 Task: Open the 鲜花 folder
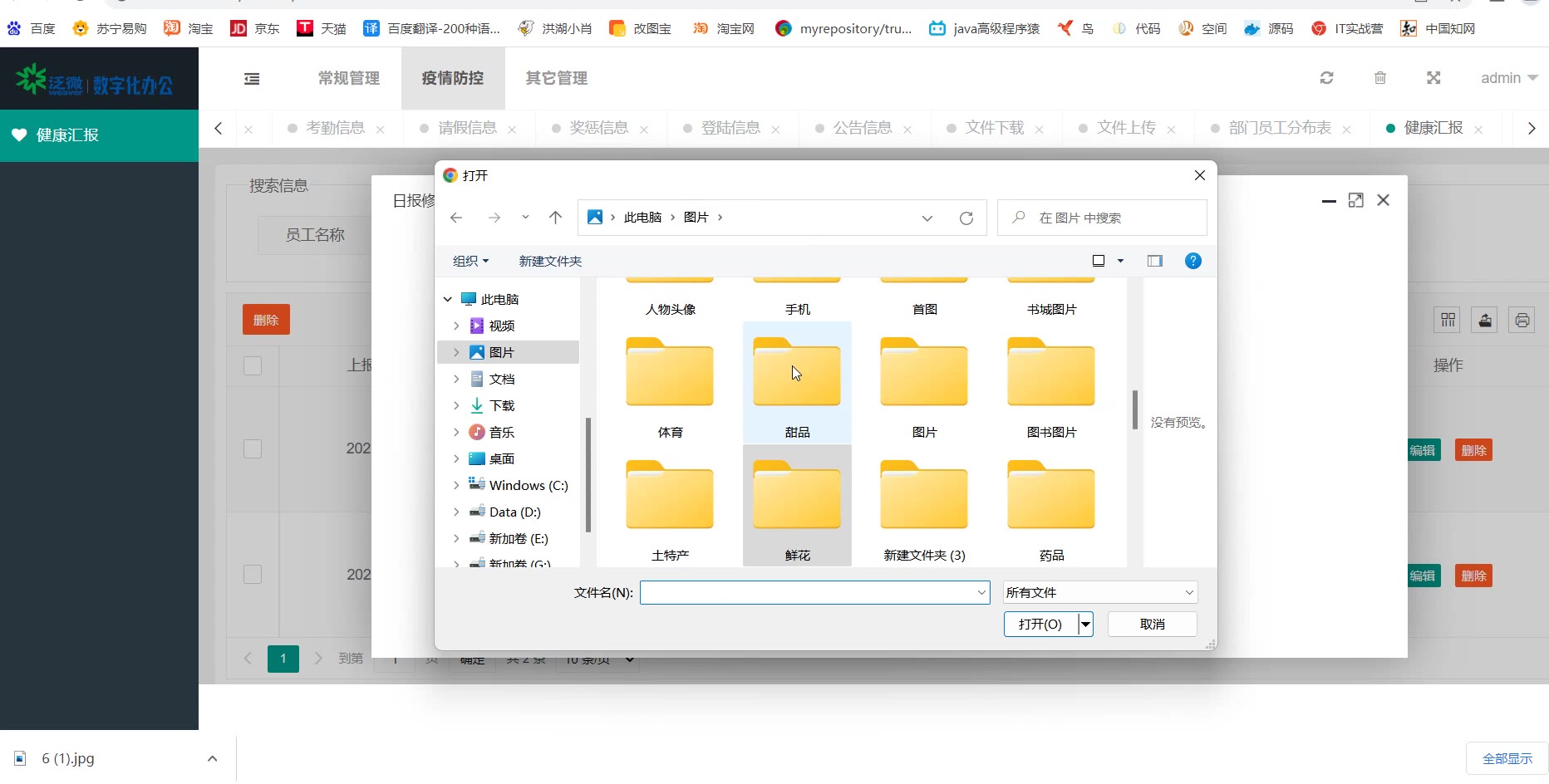point(797,506)
